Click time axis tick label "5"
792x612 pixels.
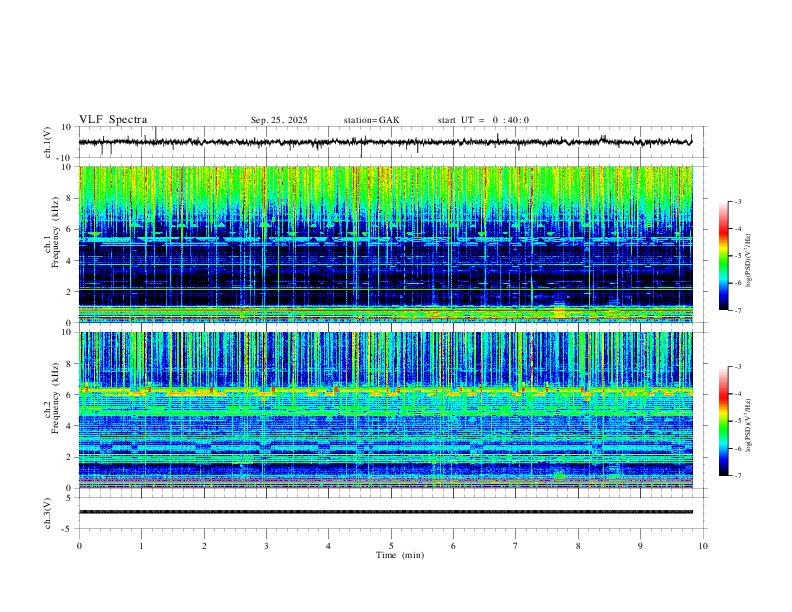pos(391,546)
